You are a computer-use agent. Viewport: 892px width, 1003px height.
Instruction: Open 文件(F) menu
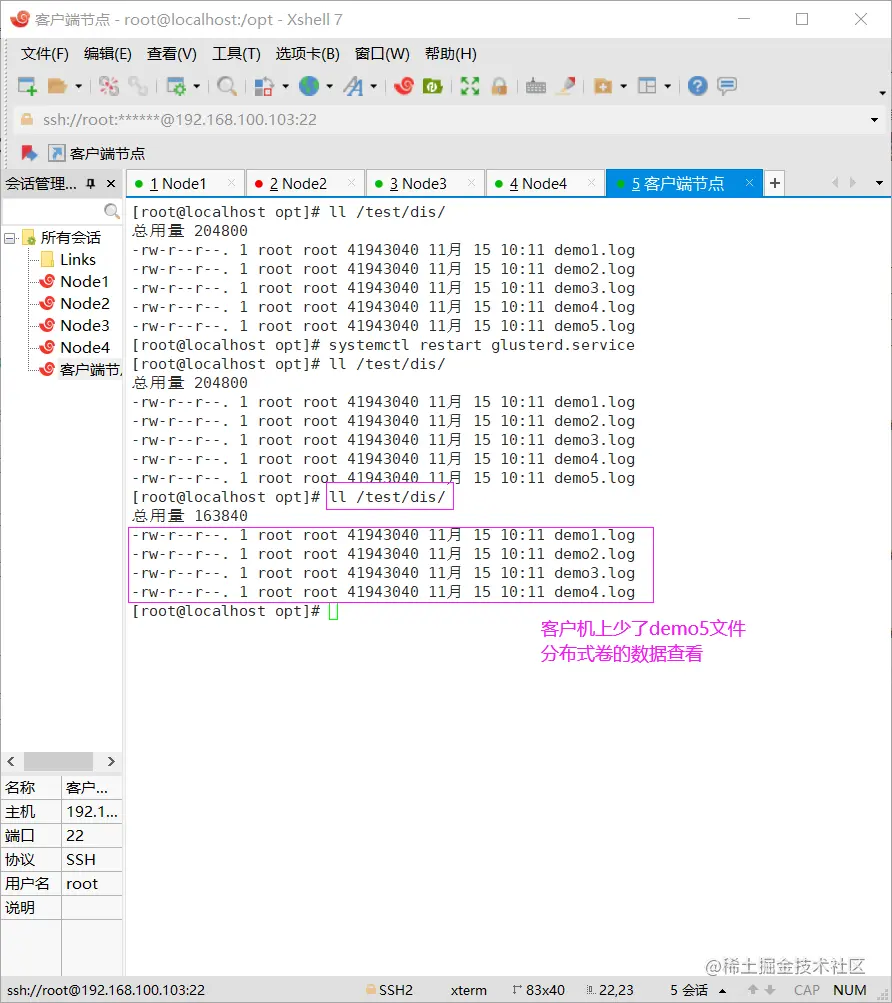coord(44,54)
